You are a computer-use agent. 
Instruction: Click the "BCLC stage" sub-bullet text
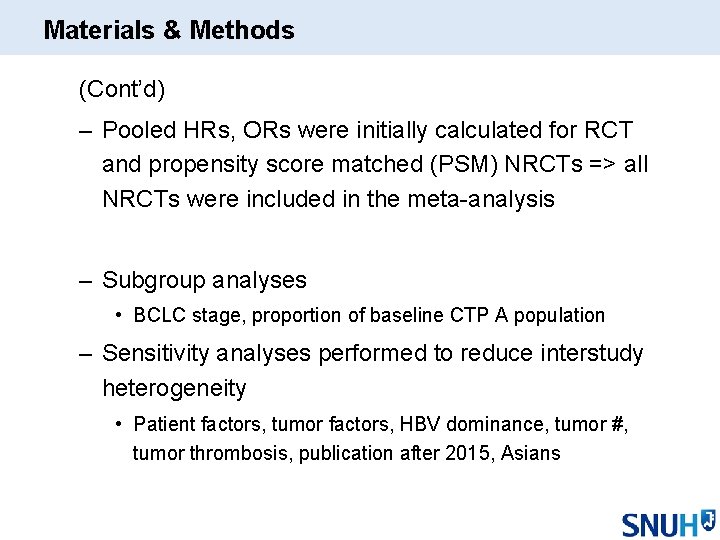189,316
